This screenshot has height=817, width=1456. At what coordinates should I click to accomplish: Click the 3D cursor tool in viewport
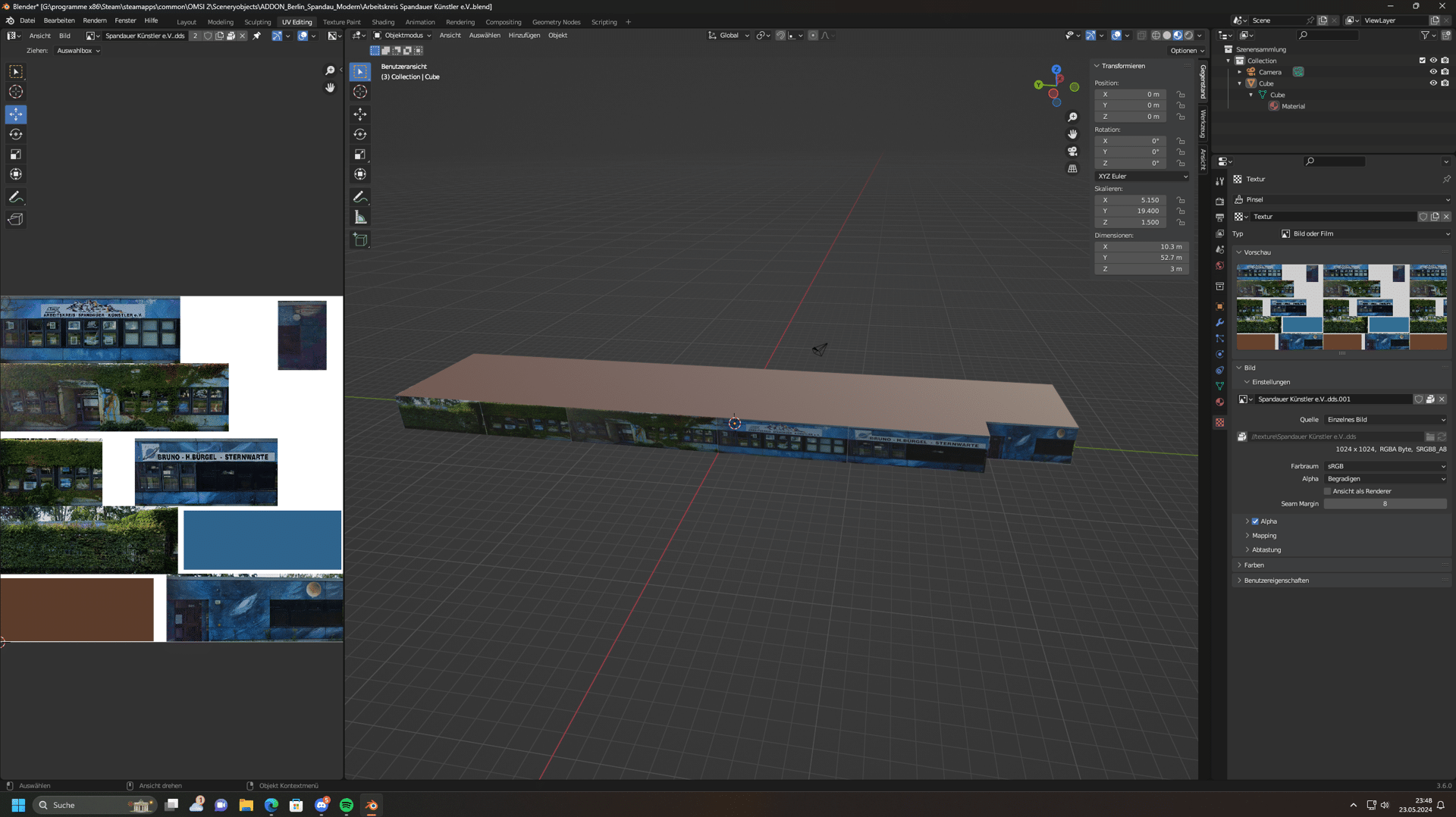click(360, 92)
